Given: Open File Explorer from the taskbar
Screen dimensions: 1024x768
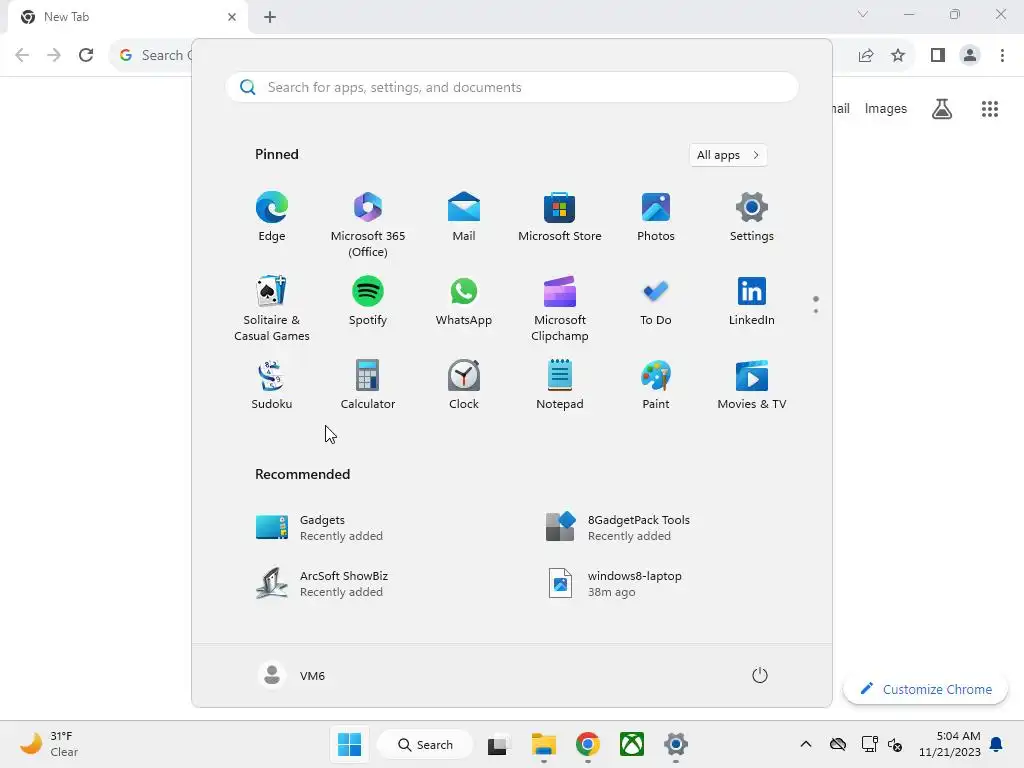Looking at the screenshot, I should (543, 744).
